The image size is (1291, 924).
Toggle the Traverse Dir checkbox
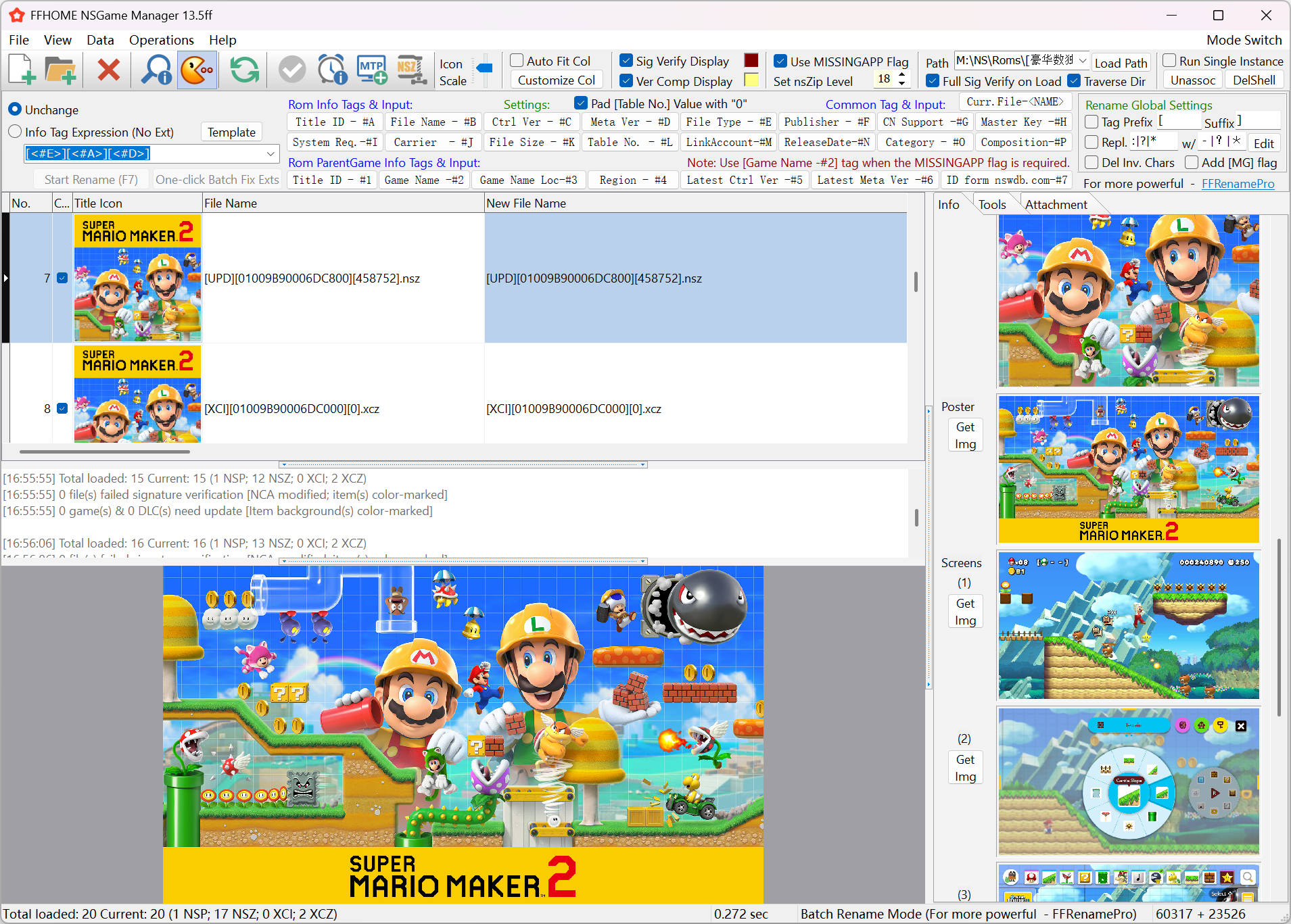(x=1074, y=81)
